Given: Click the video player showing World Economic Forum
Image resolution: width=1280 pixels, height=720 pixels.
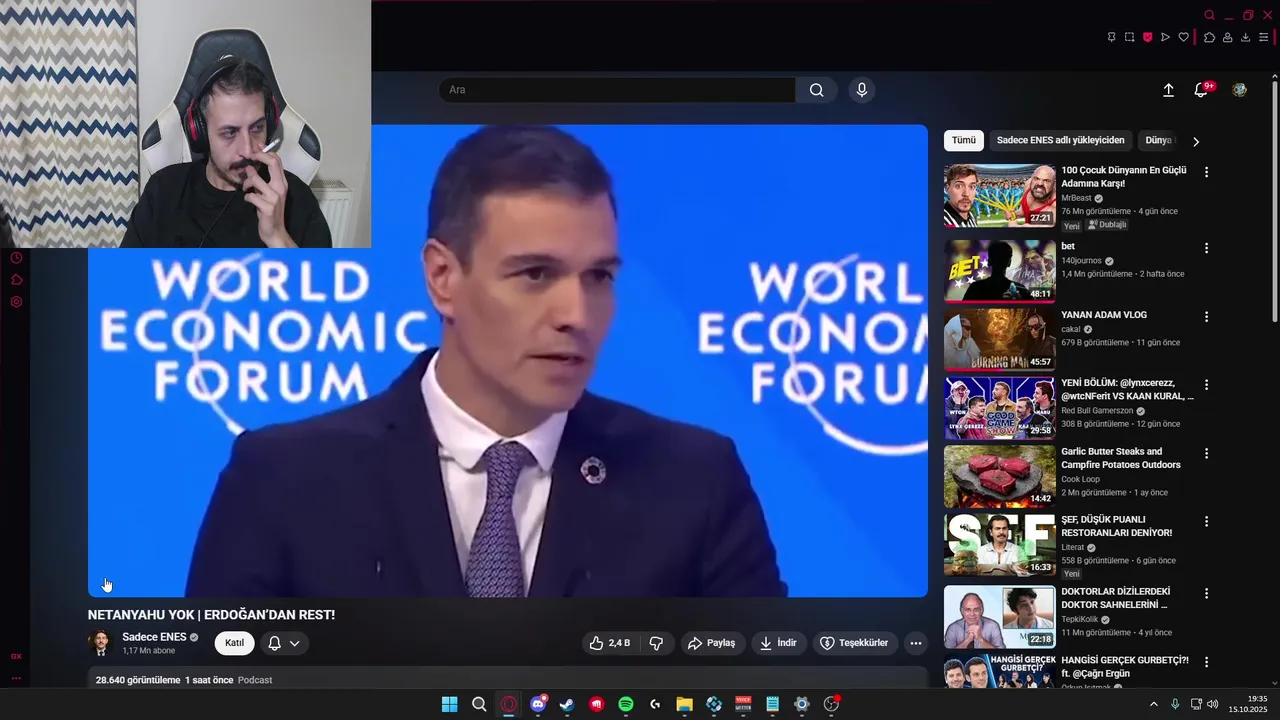Looking at the screenshot, I should 508,361.
